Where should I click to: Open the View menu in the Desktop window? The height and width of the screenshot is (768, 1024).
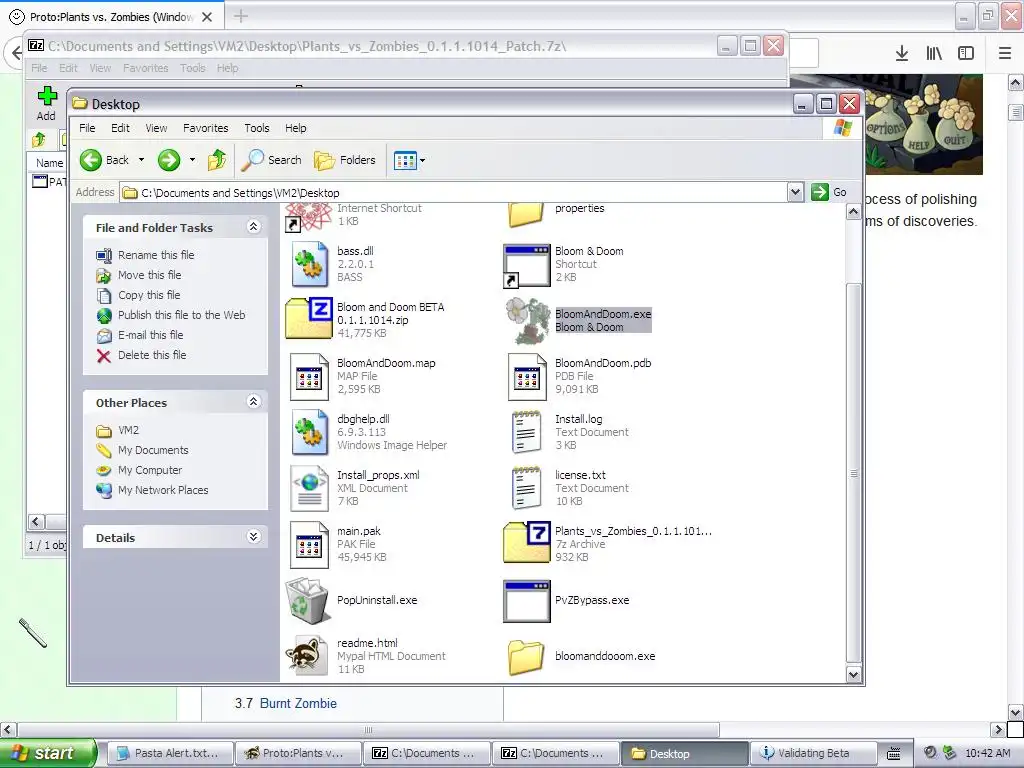click(156, 128)
